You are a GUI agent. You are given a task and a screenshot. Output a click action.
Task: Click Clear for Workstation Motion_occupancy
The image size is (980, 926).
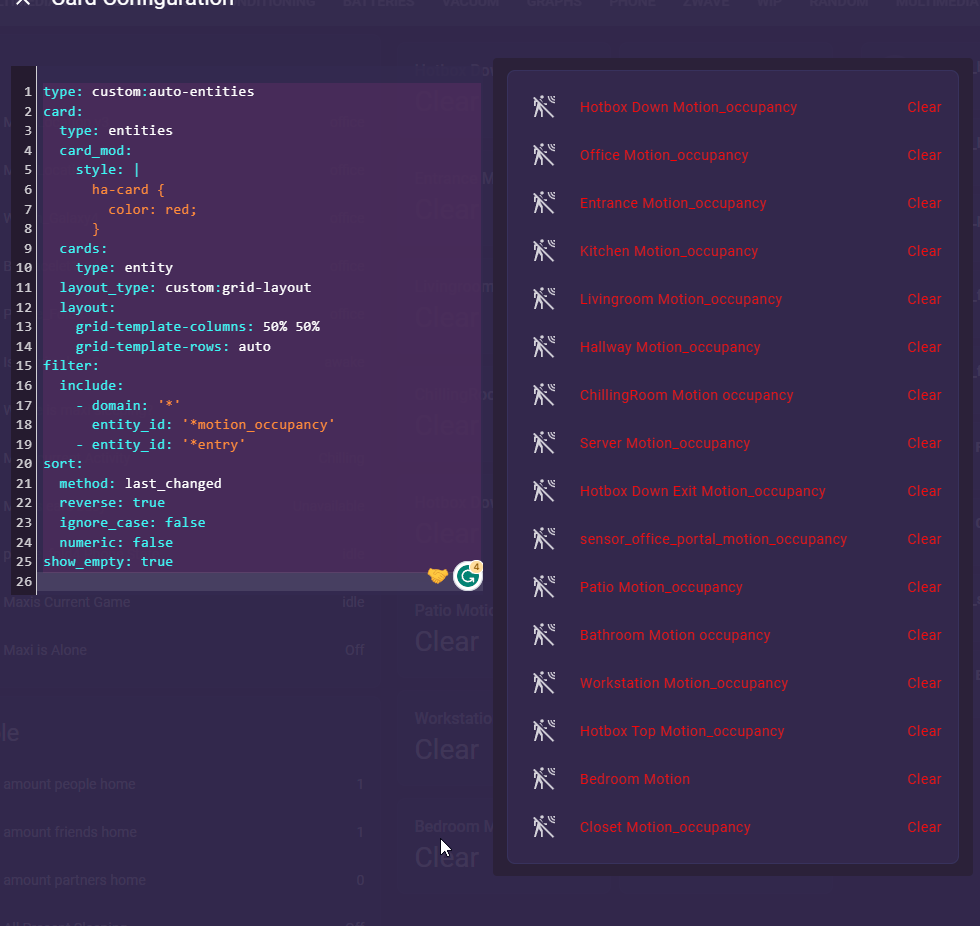click(923, 682)
